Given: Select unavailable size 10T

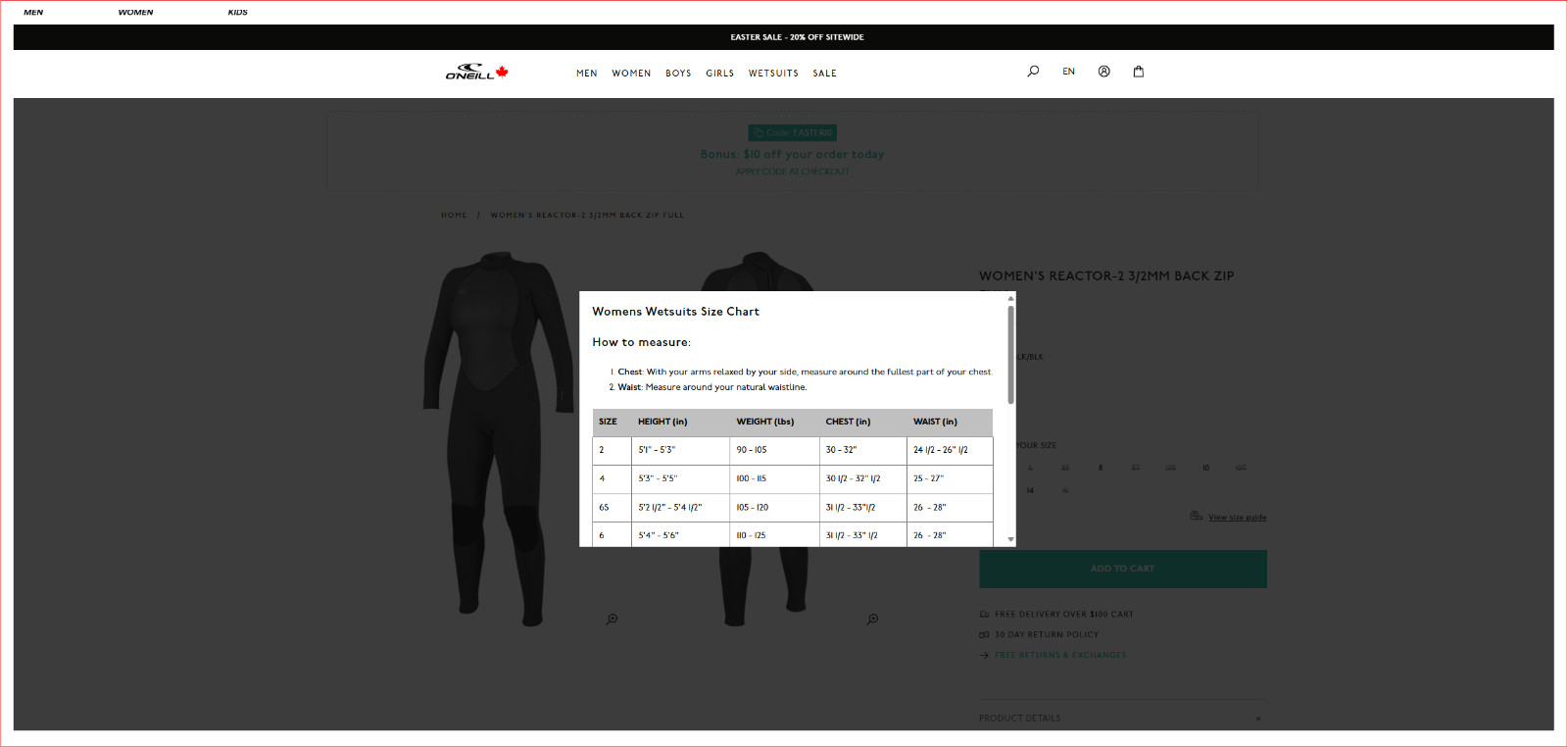Looking at the screenshot, I should coord(1241,468).
